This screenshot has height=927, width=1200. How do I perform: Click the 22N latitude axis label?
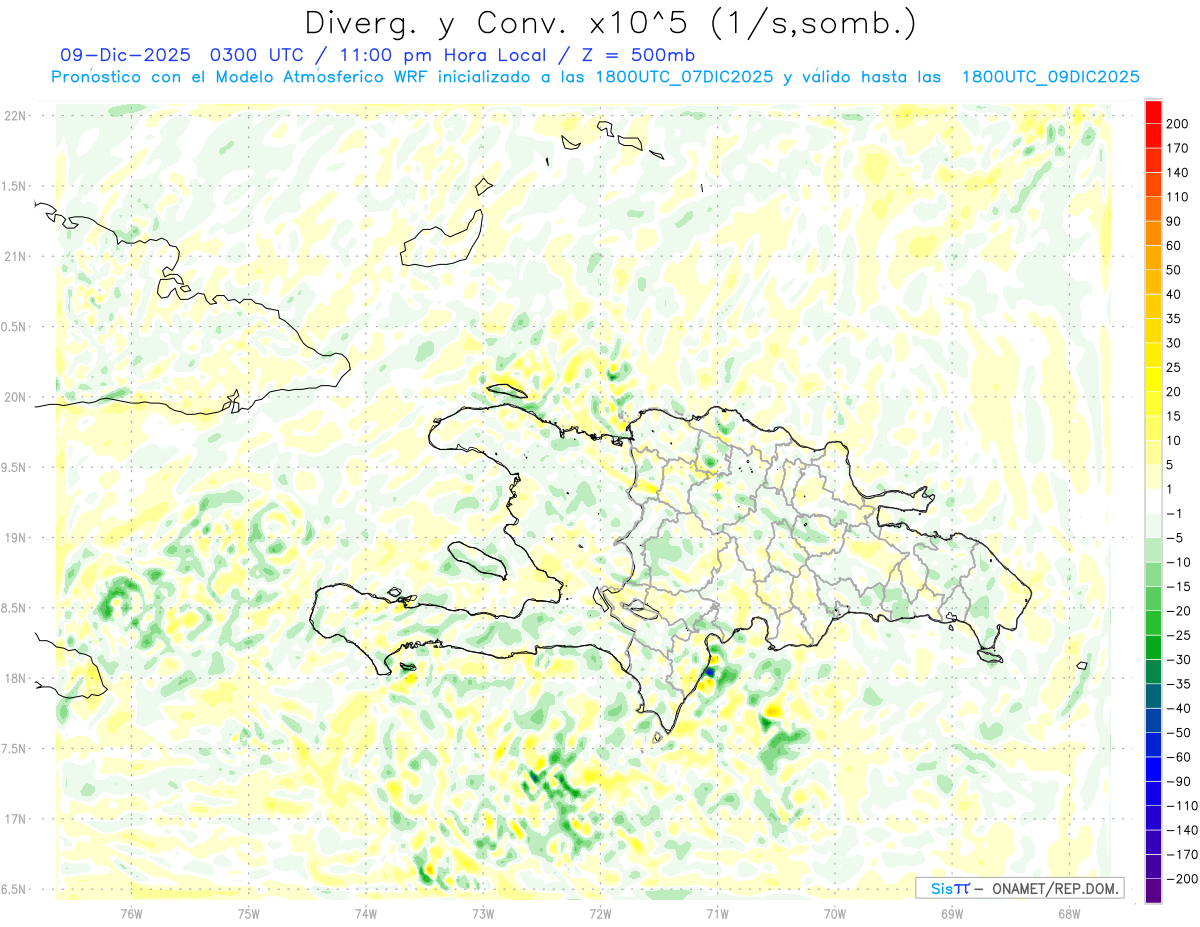tap(15, 115)
